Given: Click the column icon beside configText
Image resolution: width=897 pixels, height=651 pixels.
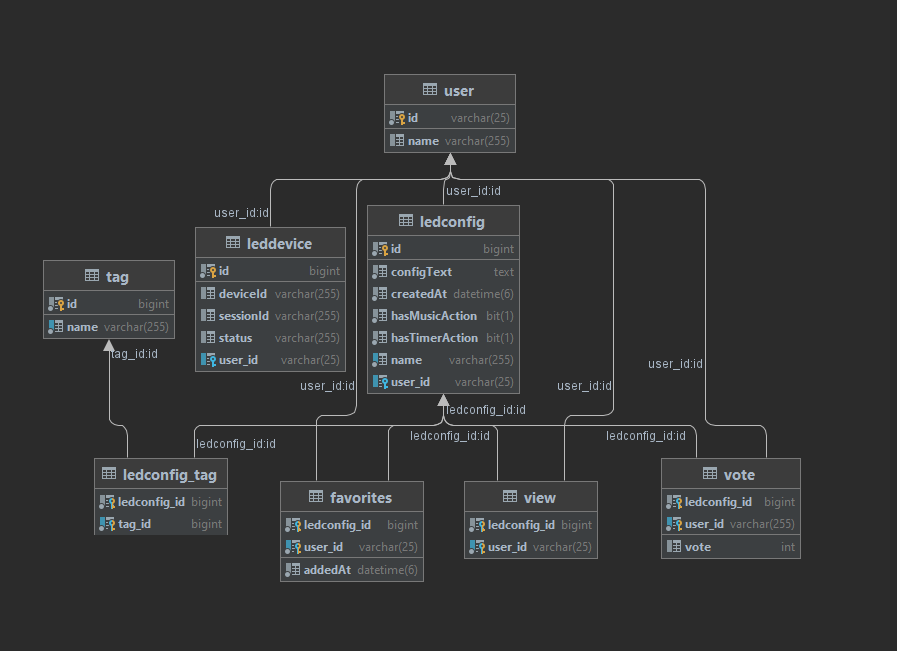Looking at the screenshot, I should (380, 272).
